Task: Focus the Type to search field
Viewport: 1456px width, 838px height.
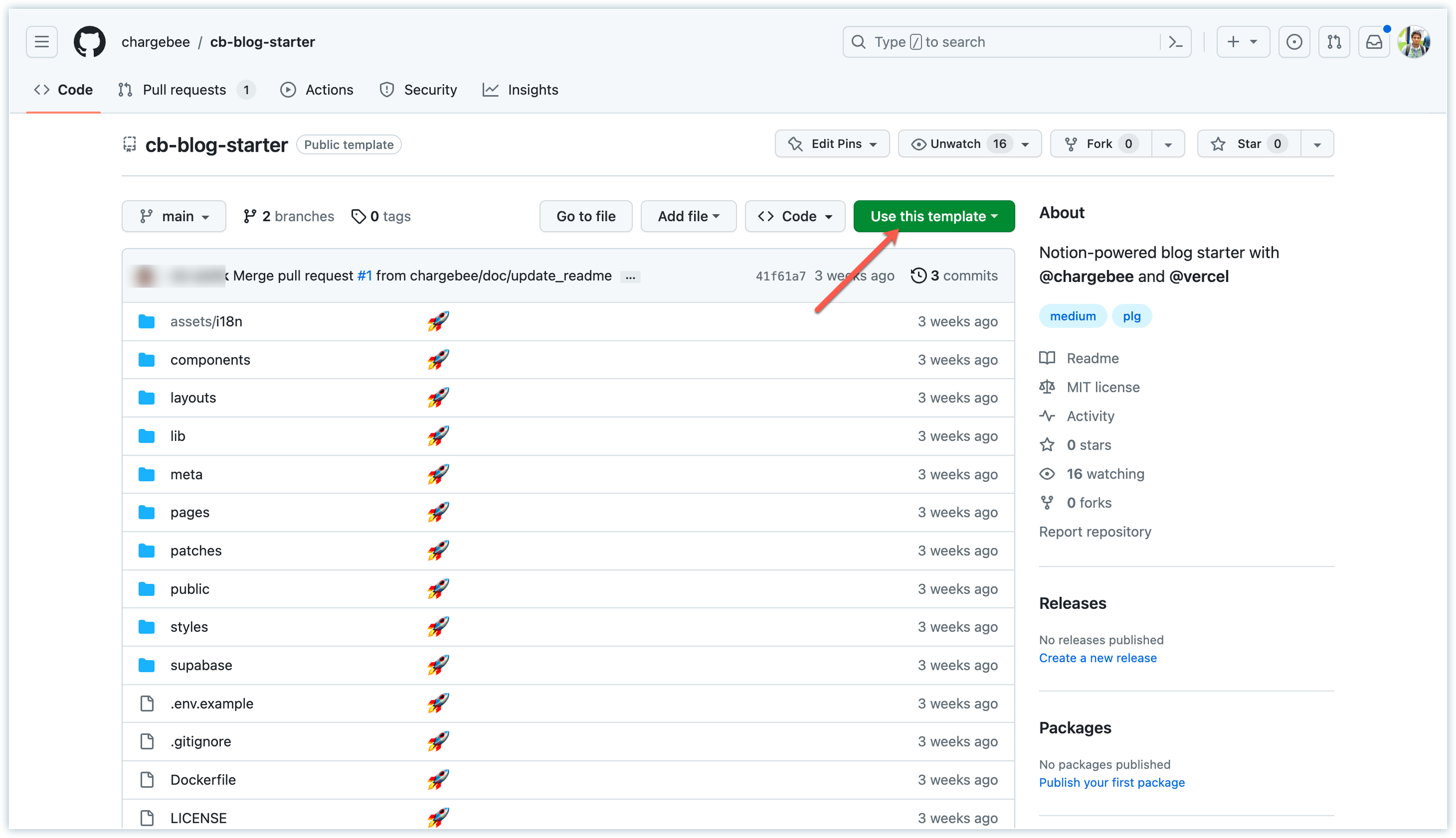Action: pyautogui.click(x=1002, y=41)
